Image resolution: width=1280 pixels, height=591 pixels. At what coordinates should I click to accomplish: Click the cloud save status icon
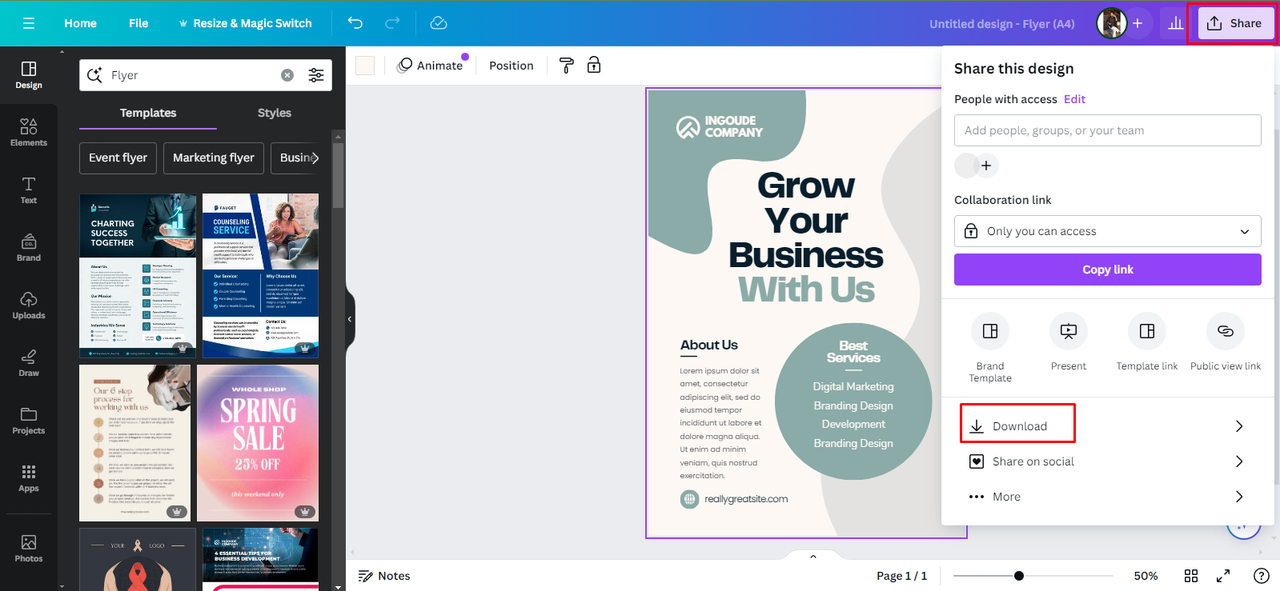[438, 23]
